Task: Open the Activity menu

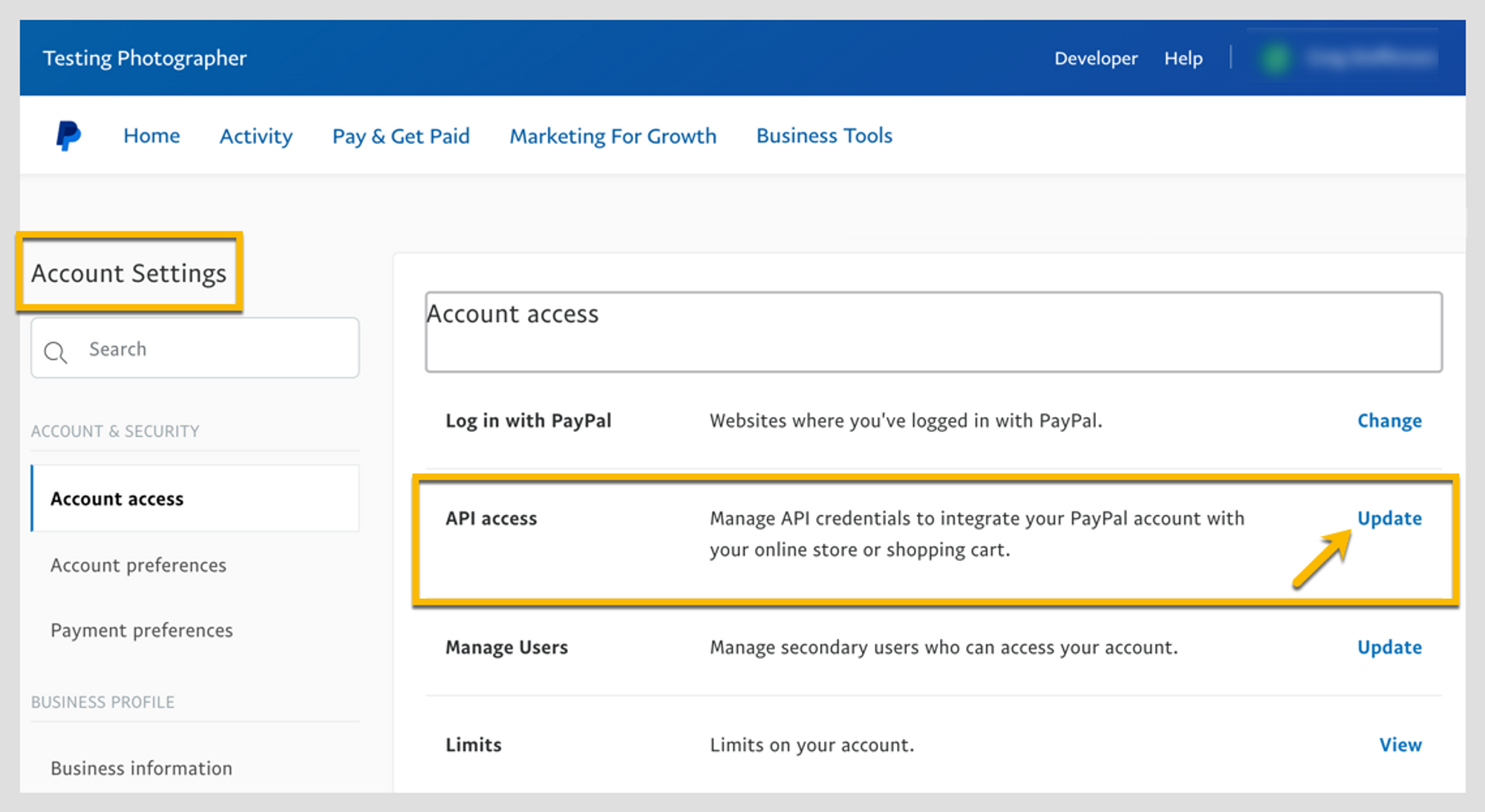Action: (256, 136)
